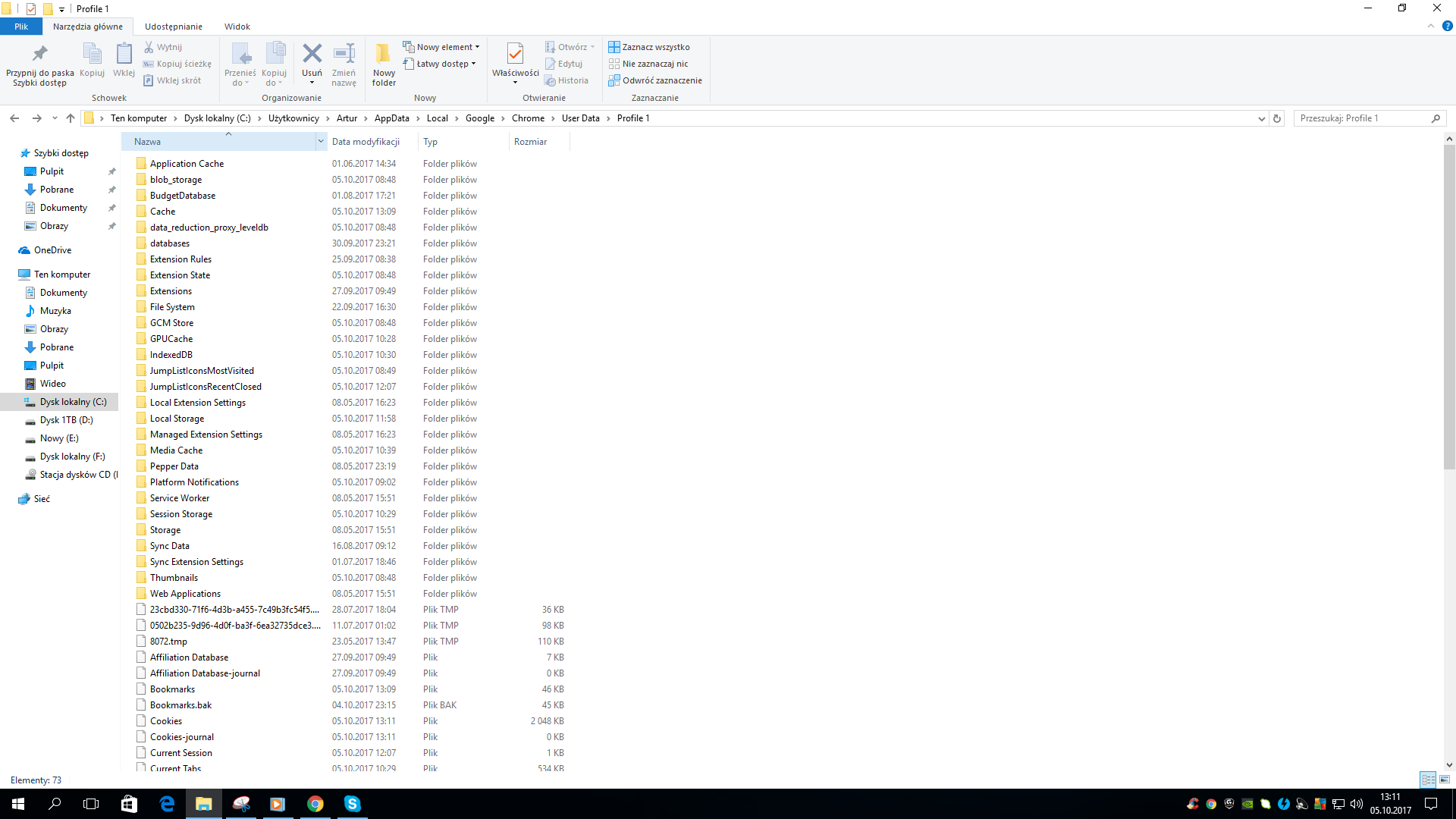
Task: Sort by Rozmiar column header
Action: coord(539,142)
